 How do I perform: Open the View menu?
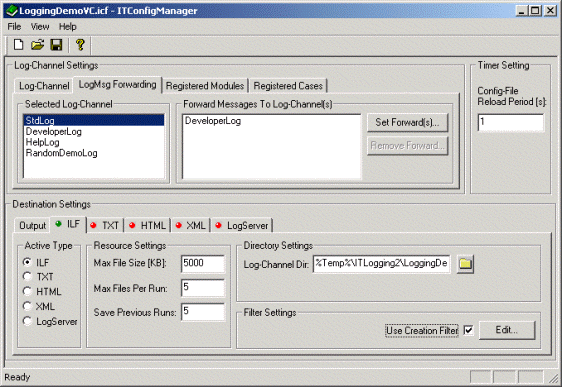coord(40,27)
